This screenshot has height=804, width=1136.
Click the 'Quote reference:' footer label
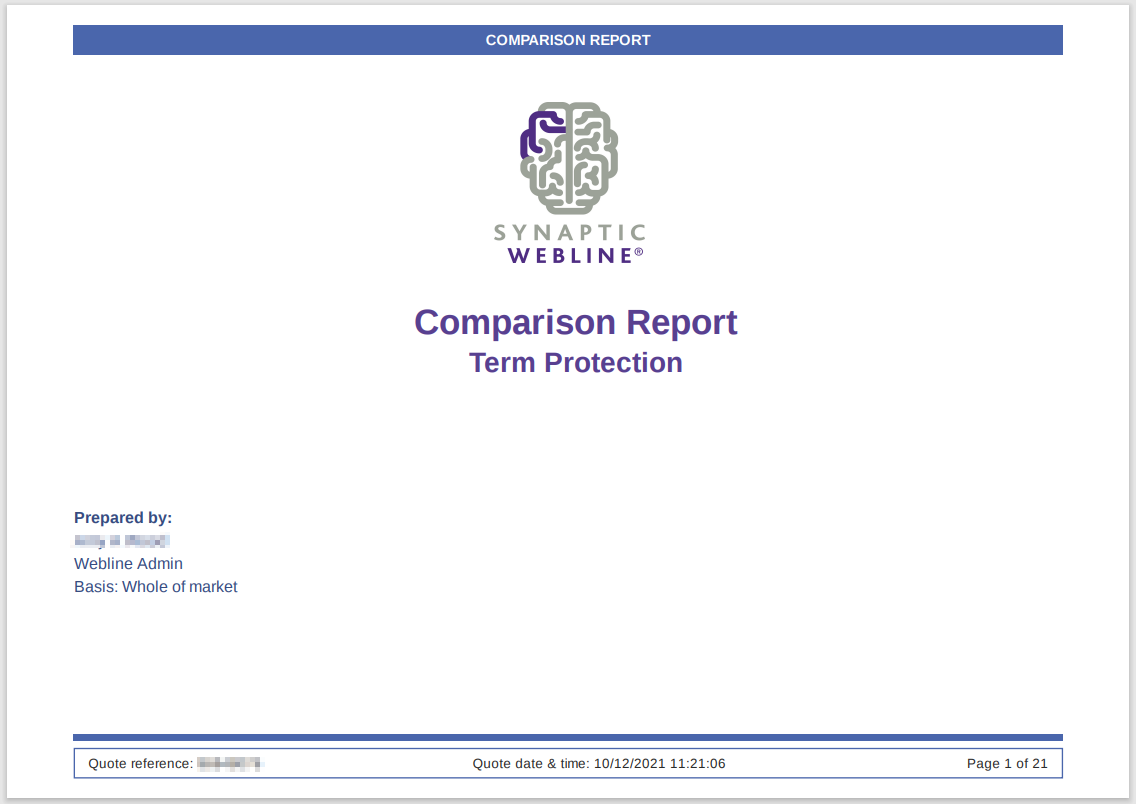click(x=141, y=763)
